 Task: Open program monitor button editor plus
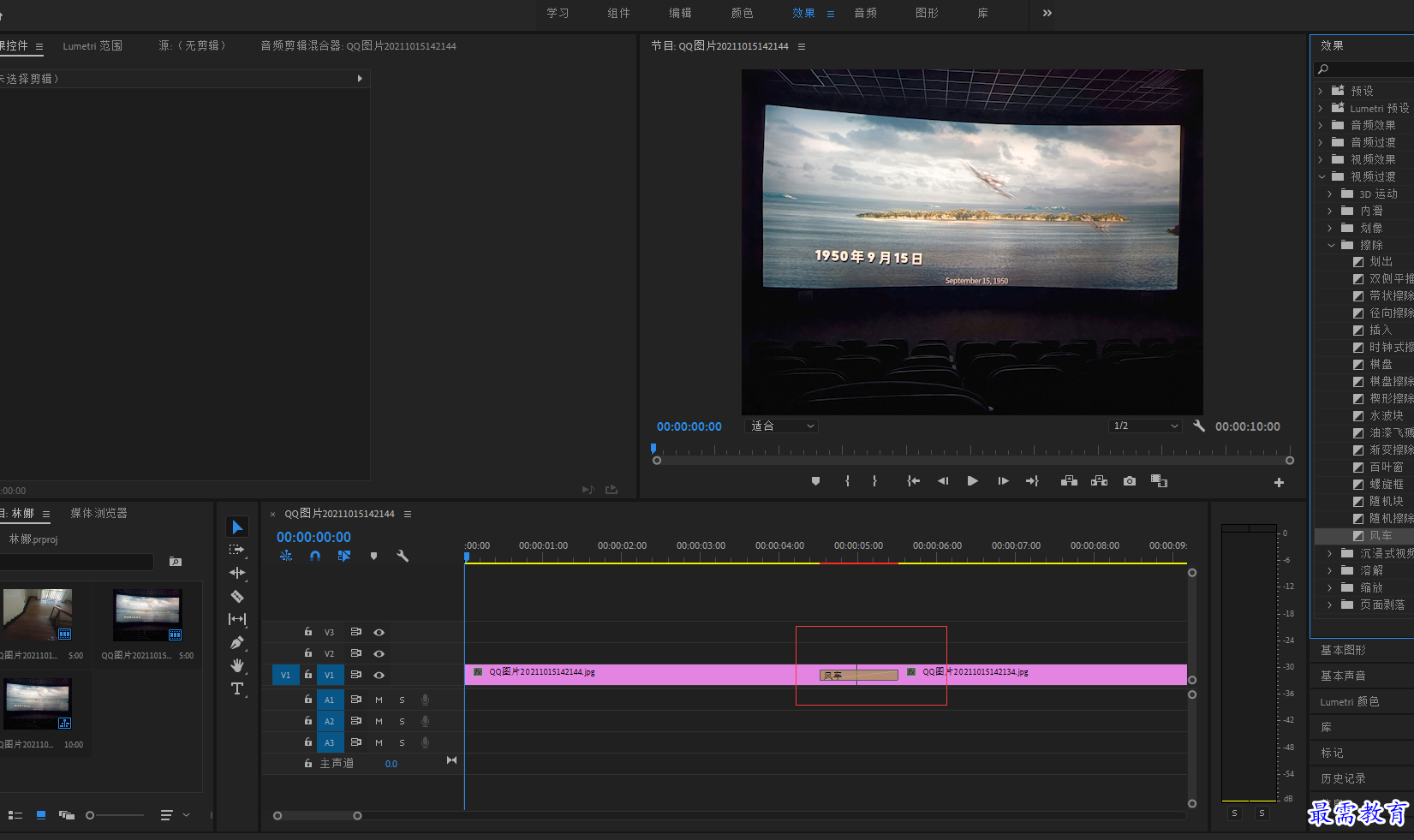[x=1279, y=482]
